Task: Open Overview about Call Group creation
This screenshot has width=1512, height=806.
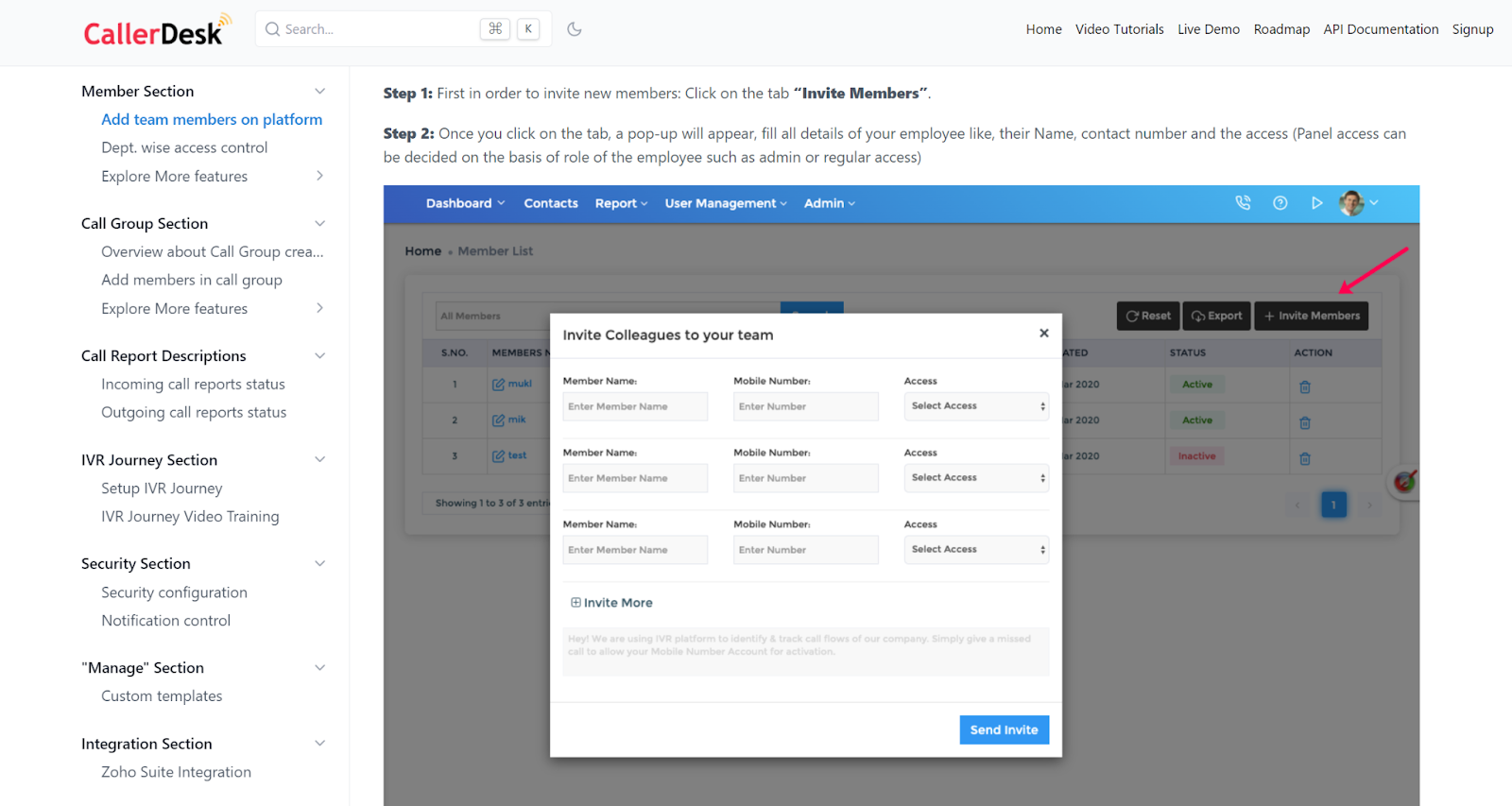Action: [212, 251]
